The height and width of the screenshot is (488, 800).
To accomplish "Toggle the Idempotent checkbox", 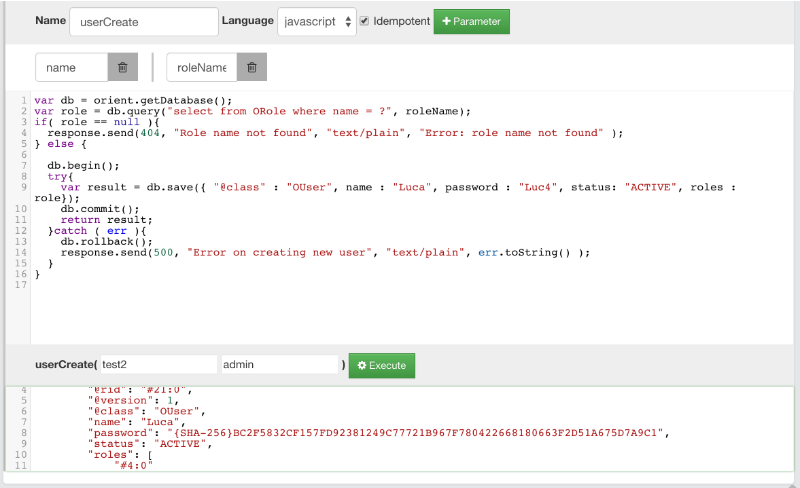I will point(364,21).
